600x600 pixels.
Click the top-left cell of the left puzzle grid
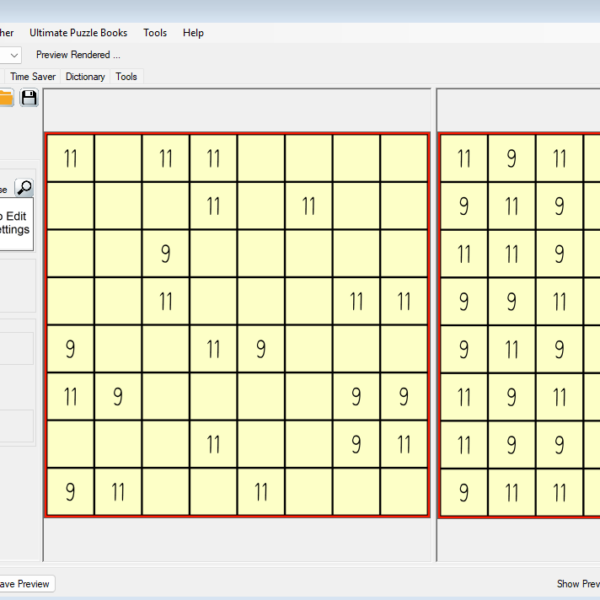70,158
